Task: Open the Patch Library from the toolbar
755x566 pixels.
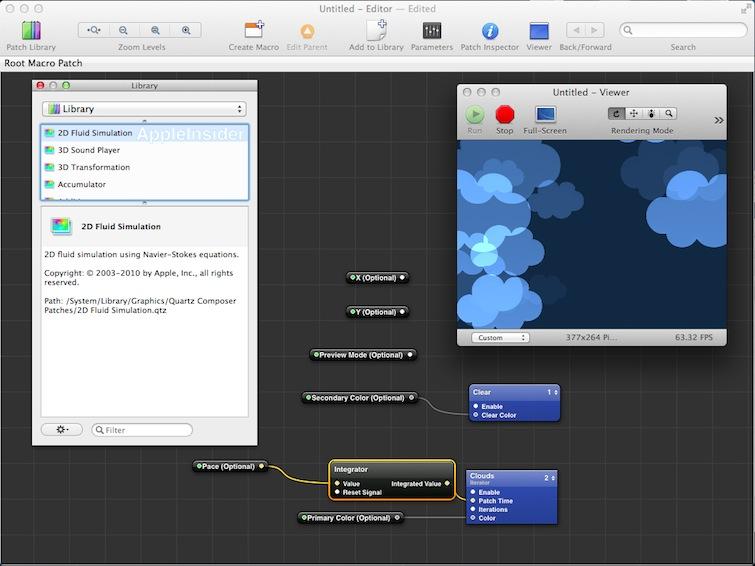Action: pyautogui.click(x=30, y=31)
